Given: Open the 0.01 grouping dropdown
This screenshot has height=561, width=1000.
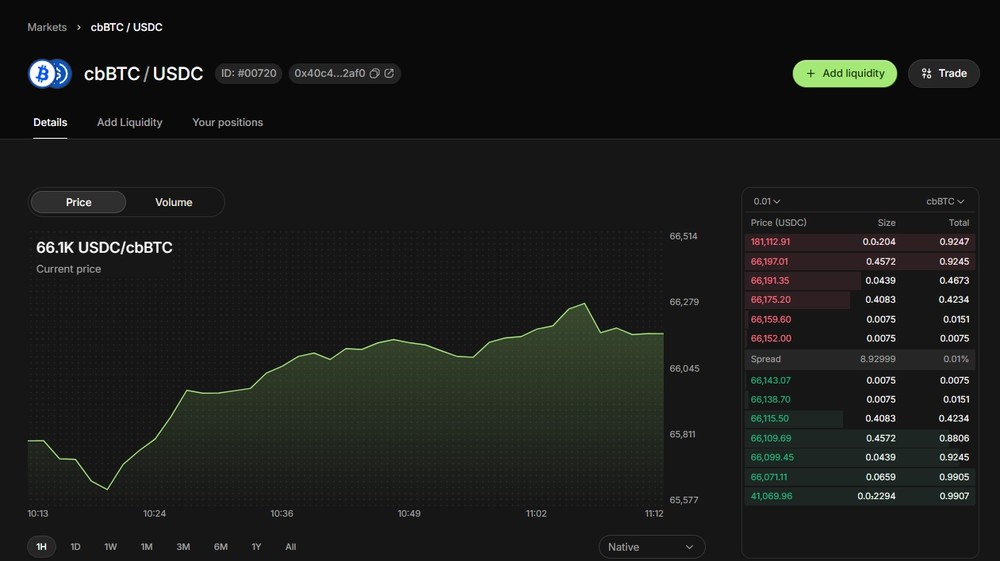Looking at the screenshot, I should tap(767, 201).
